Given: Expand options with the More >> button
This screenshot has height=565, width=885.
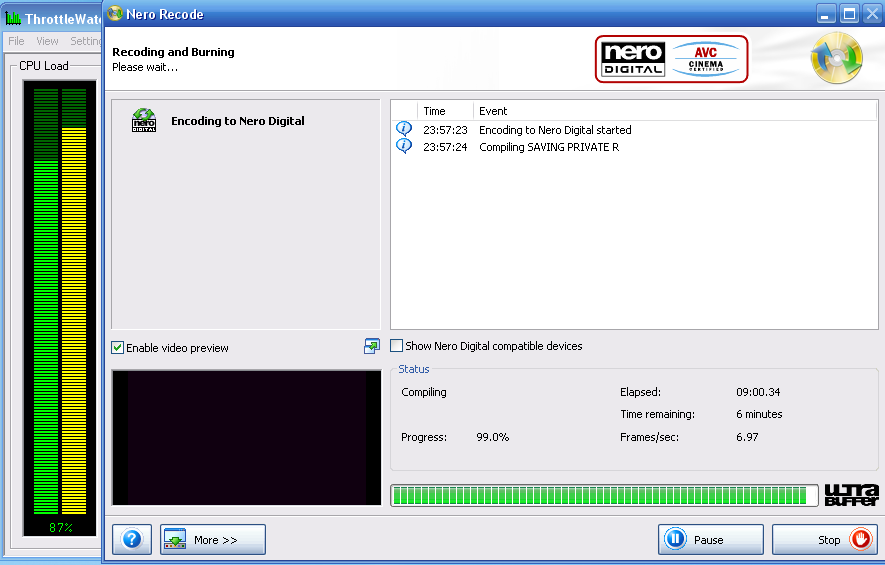Looking at the screenshot, I should click(213, 540).
